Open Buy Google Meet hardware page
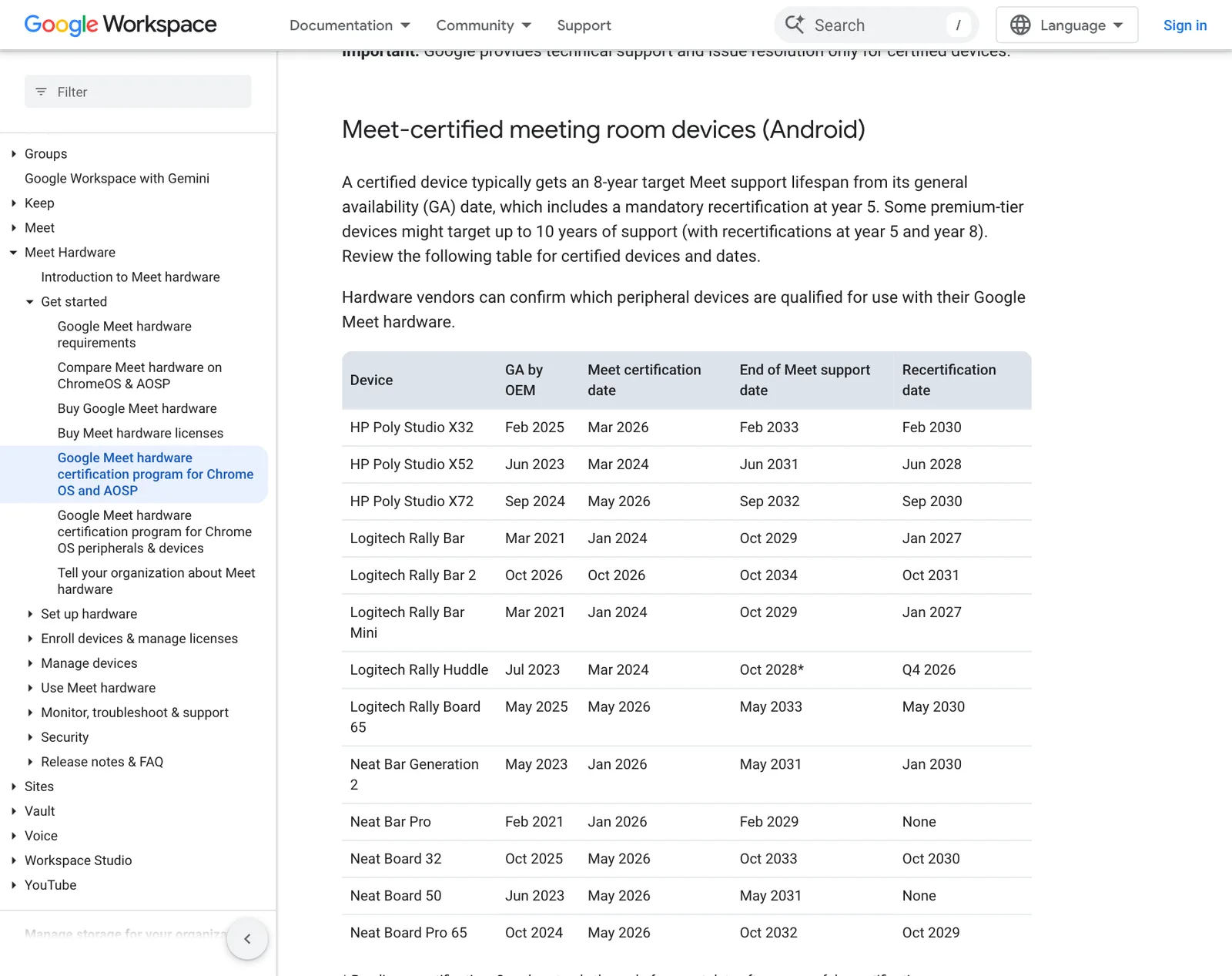Image resolution: width=1232 pixels, height=976 pixels. [x=137, y=409]
